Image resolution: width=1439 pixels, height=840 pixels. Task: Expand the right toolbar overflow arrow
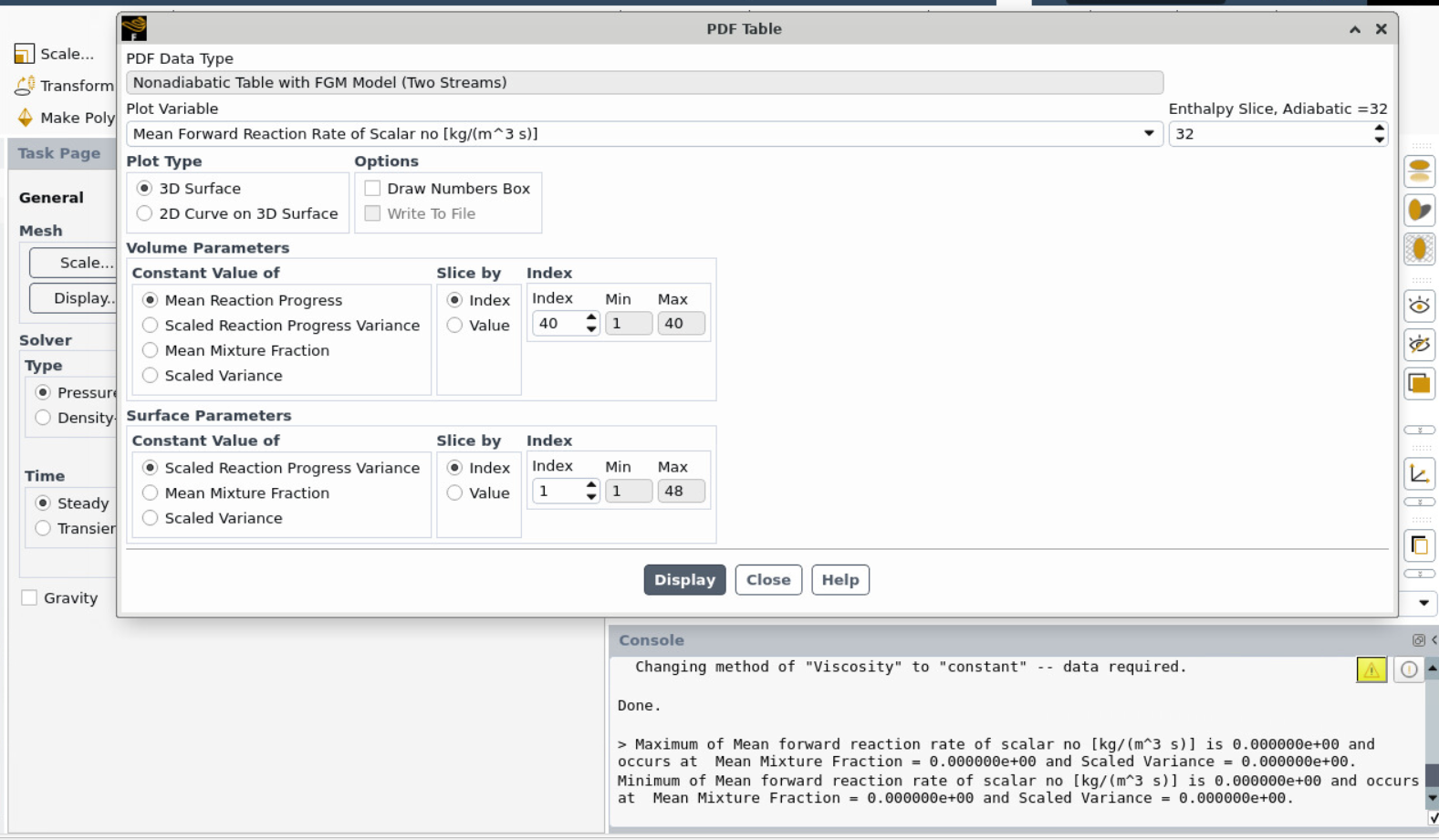point(1423,603)
